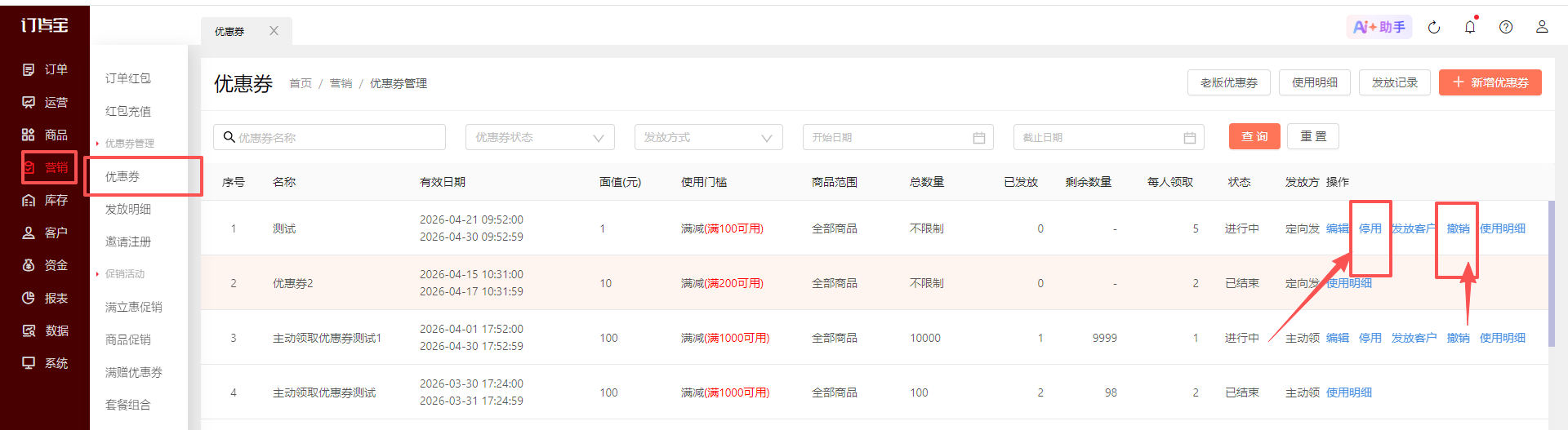The width and height of the screenshot is (1568, 430).
Task: Select 优惠券 in the submenu
Action: 122,176
